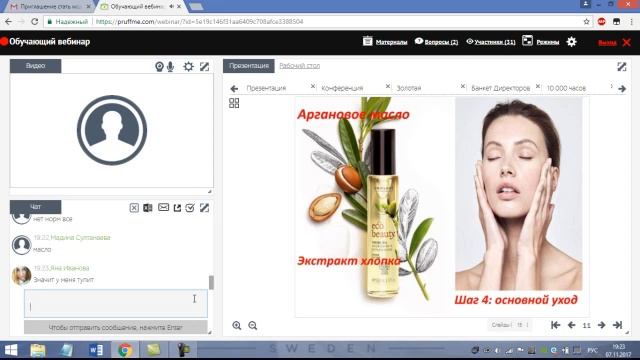
Task: Close the Презентация file tab
Action: 313,87
